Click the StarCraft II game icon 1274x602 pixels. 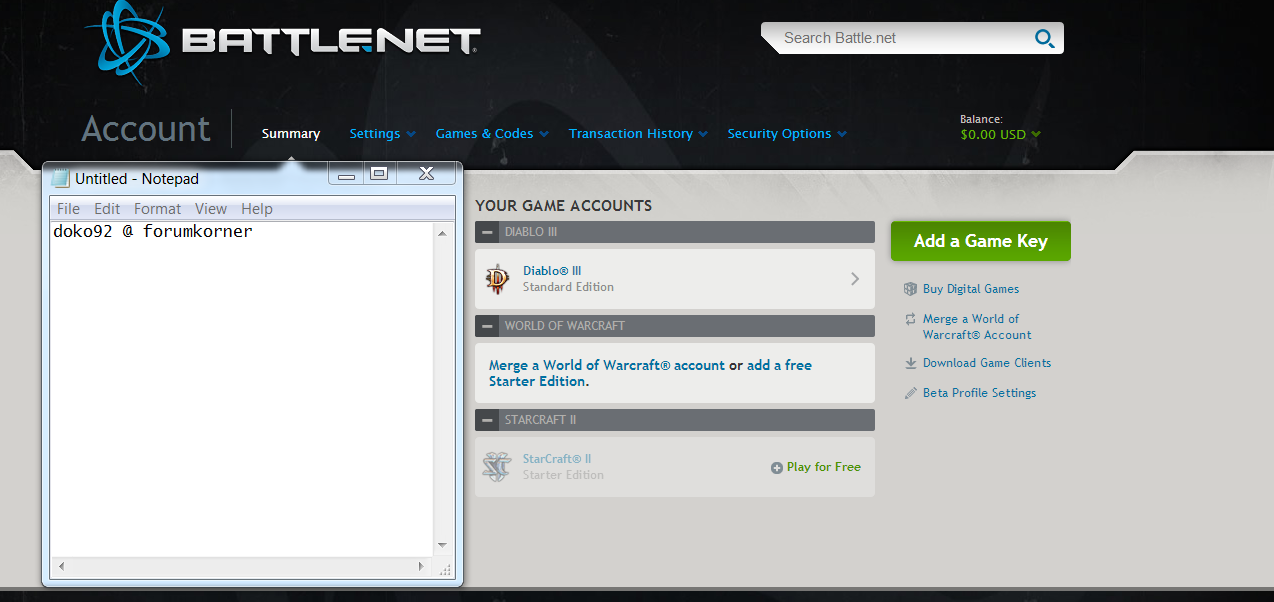[x=497, y=467]
